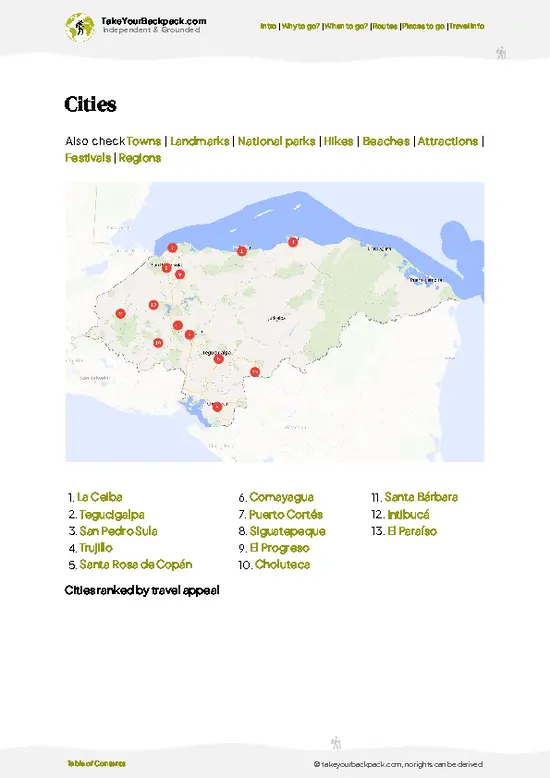Click the hiker icon in the header
Viewport: 550px width, 778px height.
tap(501, 53)
